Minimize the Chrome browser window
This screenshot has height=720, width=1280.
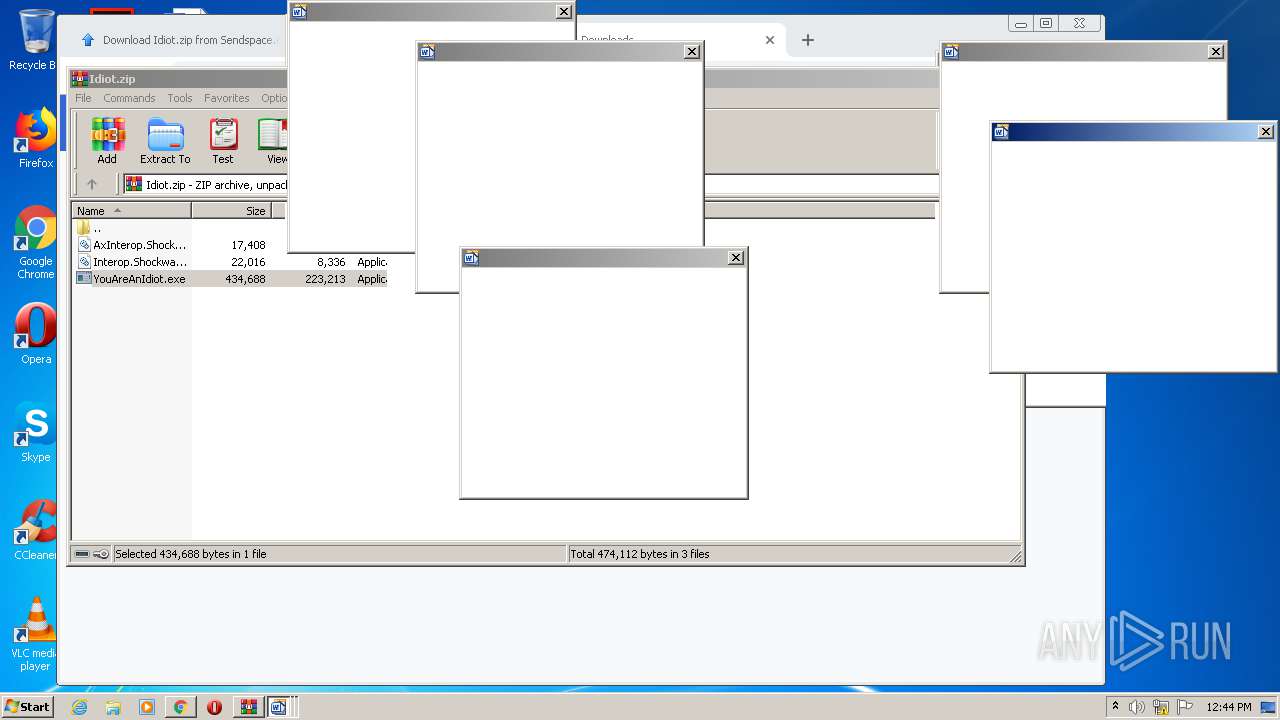[x=1020, y=24]
